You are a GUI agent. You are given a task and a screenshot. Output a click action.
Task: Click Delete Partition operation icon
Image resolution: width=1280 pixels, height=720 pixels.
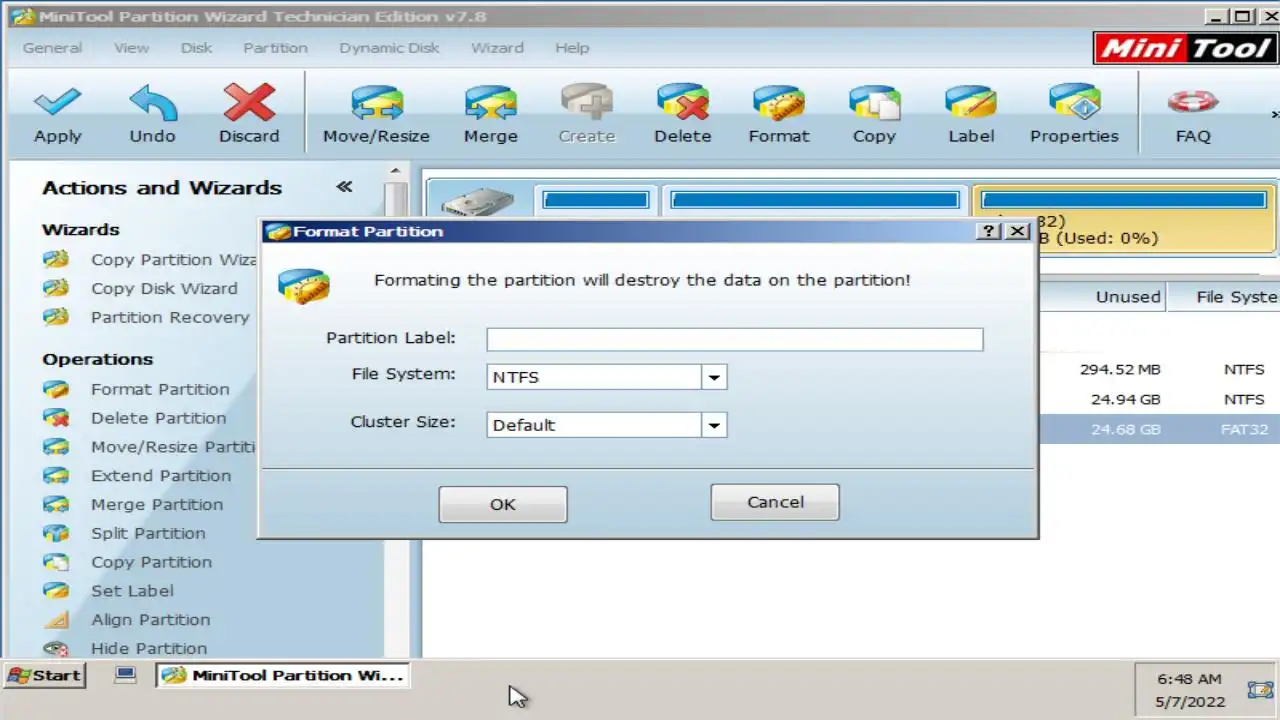[56, 418]
